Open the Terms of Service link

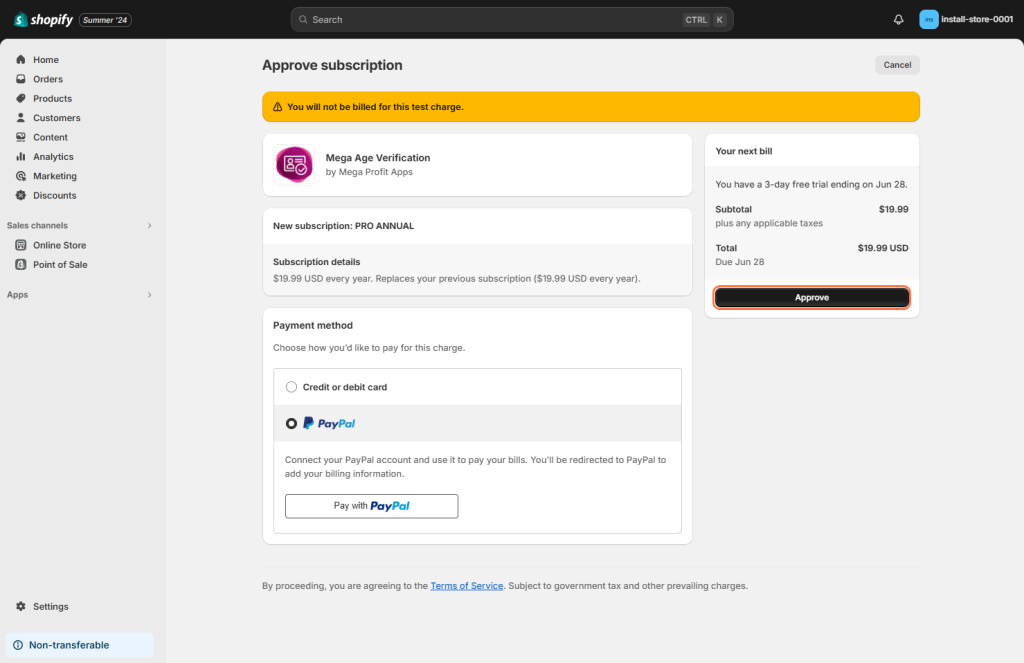(x=466, y=585)
